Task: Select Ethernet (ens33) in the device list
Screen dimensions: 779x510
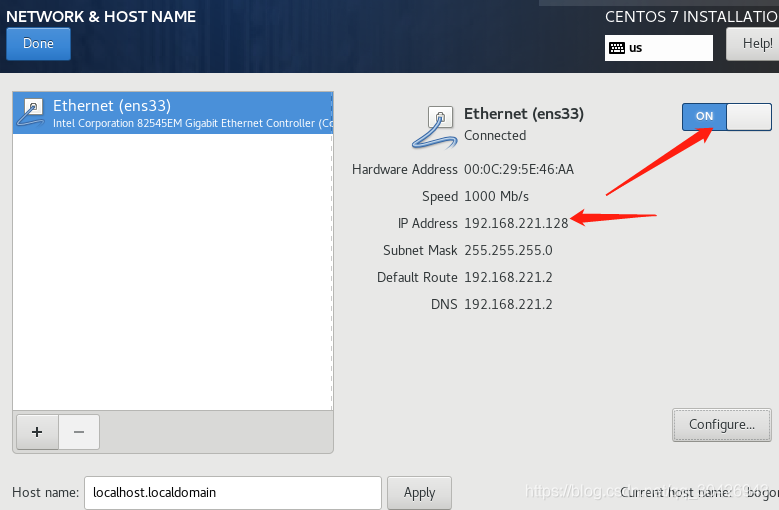Action: click(173, 113)
